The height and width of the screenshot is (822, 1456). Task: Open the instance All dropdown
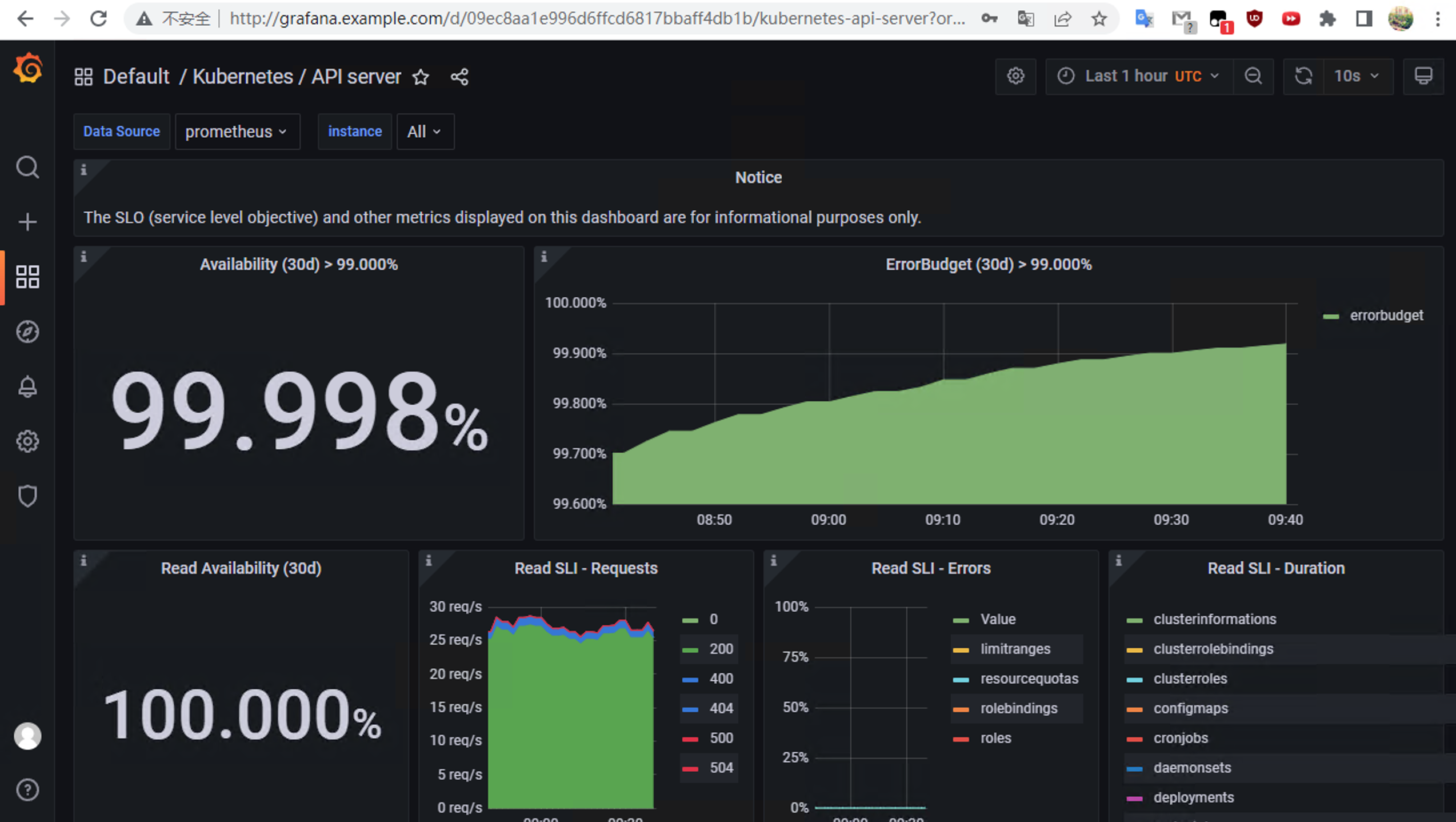425,131
